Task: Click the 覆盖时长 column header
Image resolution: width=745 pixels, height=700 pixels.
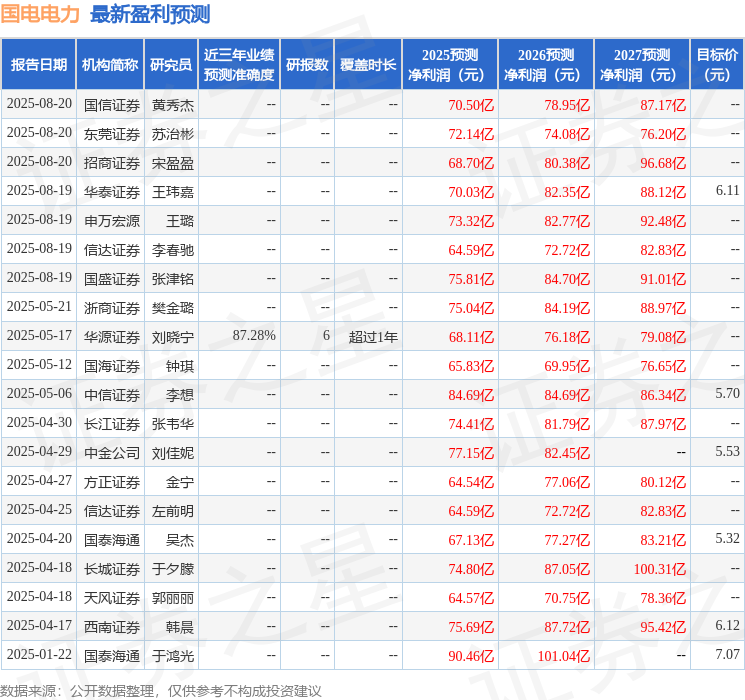Action: pyautogui.click(x=368, y=65)
